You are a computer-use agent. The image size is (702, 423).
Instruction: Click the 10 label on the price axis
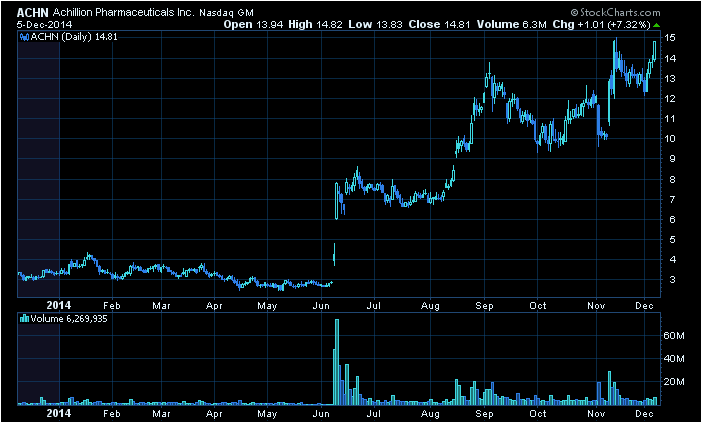(670, 139)
